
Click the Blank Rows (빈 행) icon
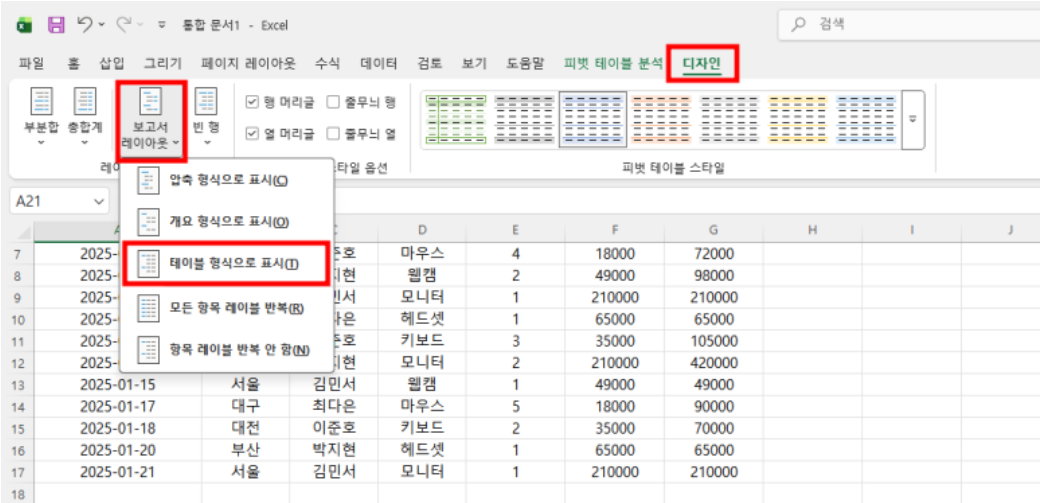[x=205, y=105]
